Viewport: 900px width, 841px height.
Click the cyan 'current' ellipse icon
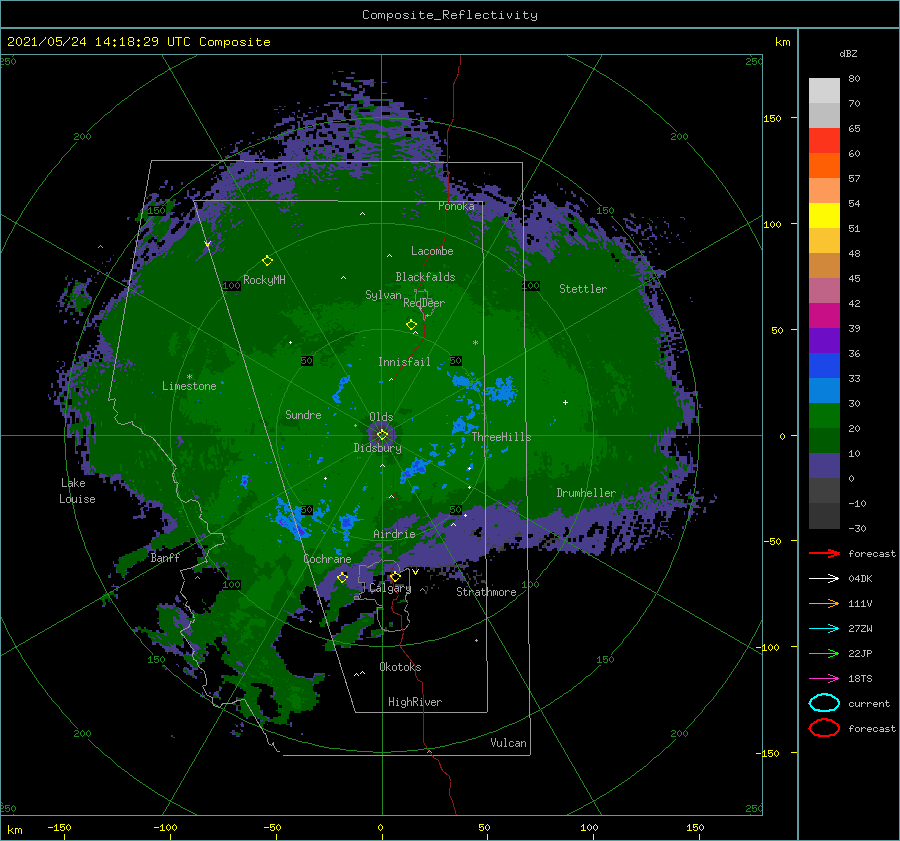pos(824,703)
